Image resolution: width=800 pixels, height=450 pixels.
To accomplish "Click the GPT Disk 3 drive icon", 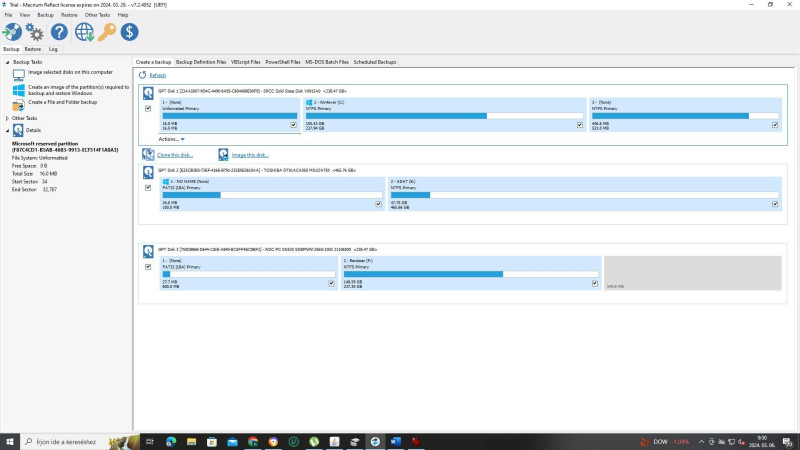I will 148,252.
